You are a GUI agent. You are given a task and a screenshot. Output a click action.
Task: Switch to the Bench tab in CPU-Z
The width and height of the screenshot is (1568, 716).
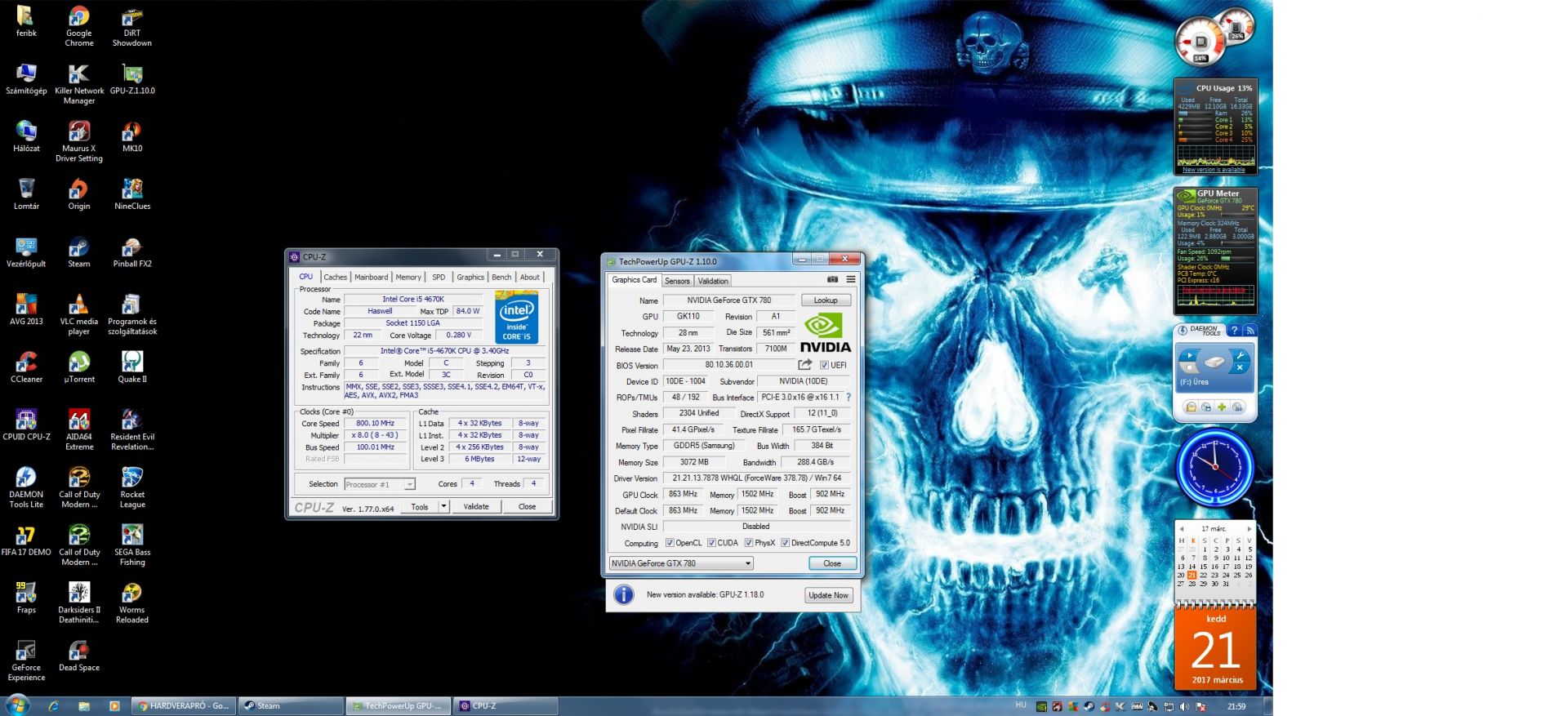point(501,277)
